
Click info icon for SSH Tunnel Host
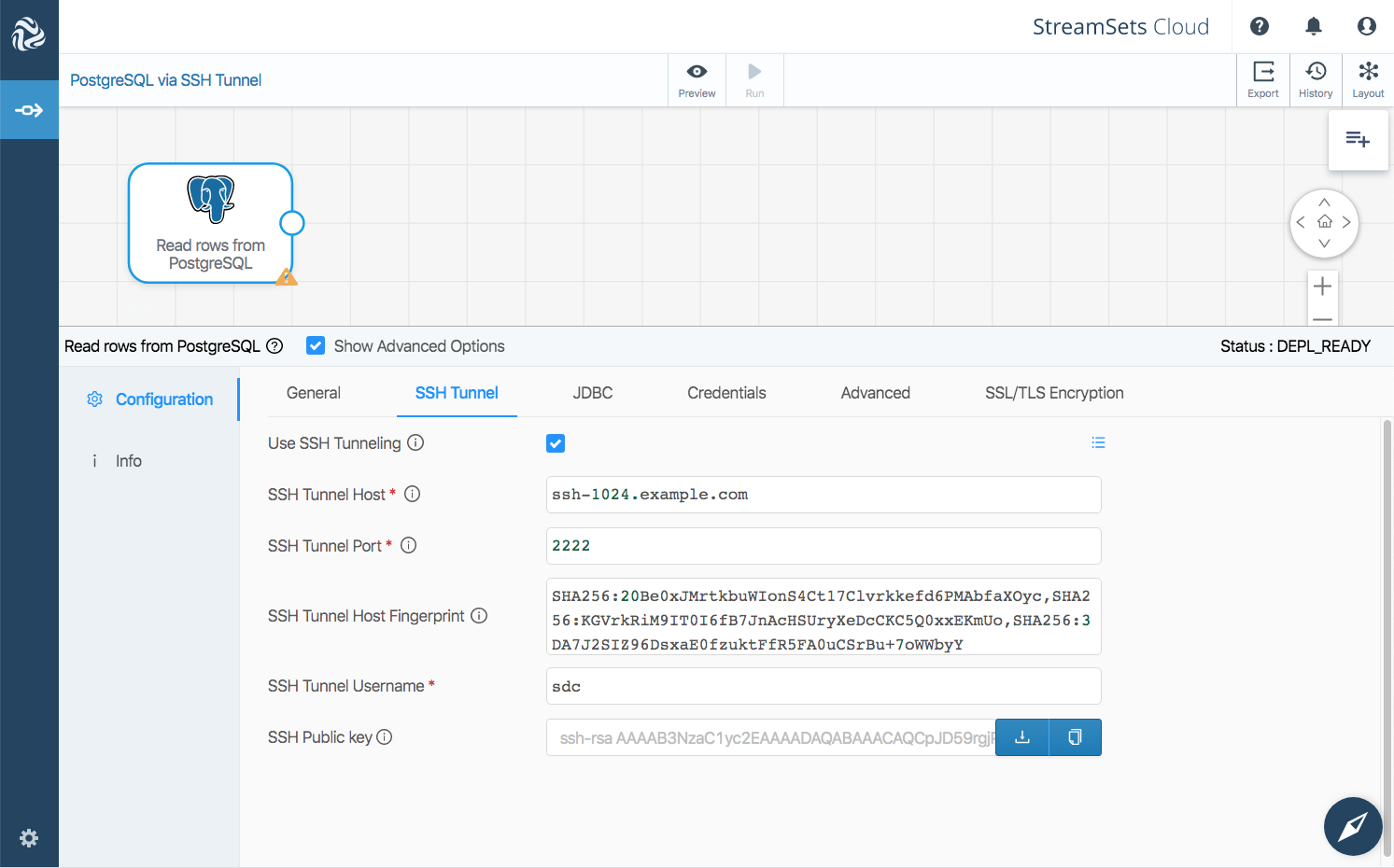412,494
